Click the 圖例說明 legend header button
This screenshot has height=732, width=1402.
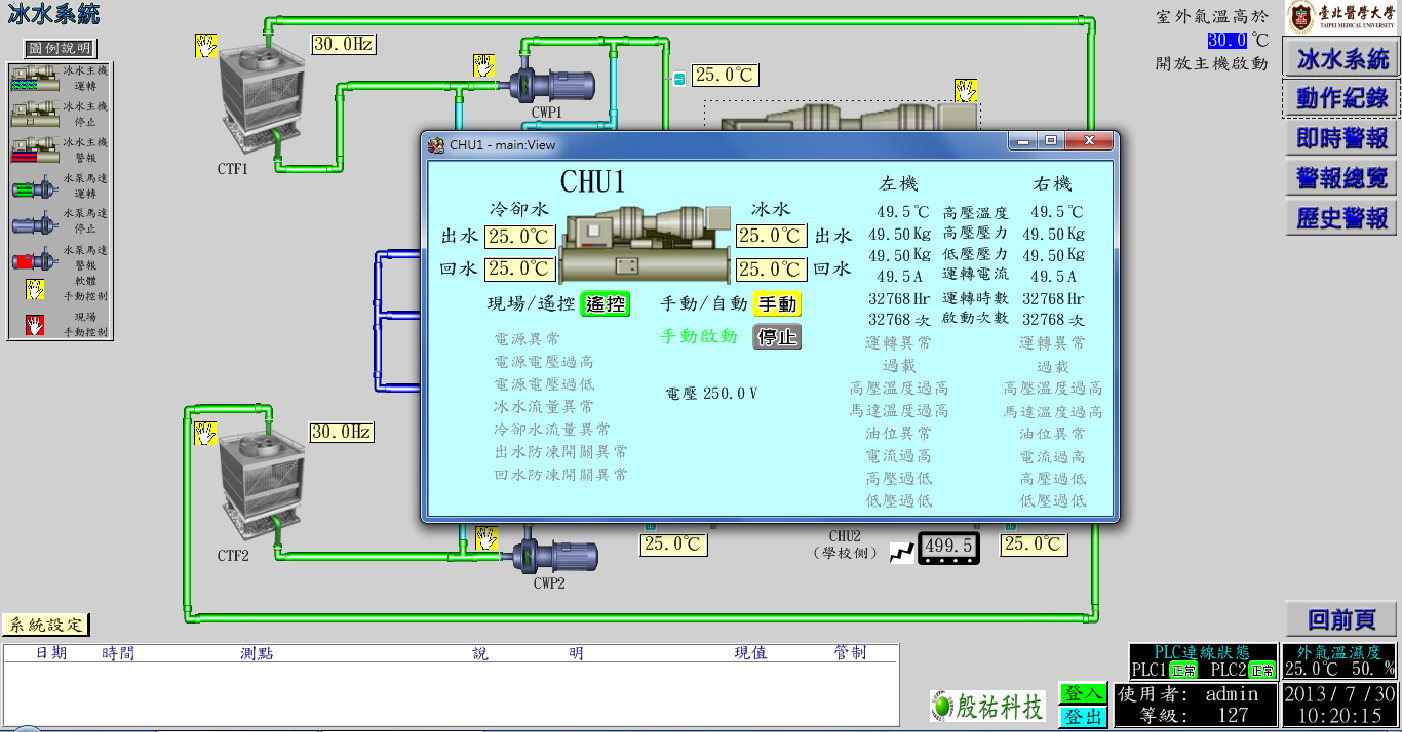coord(60,49)
